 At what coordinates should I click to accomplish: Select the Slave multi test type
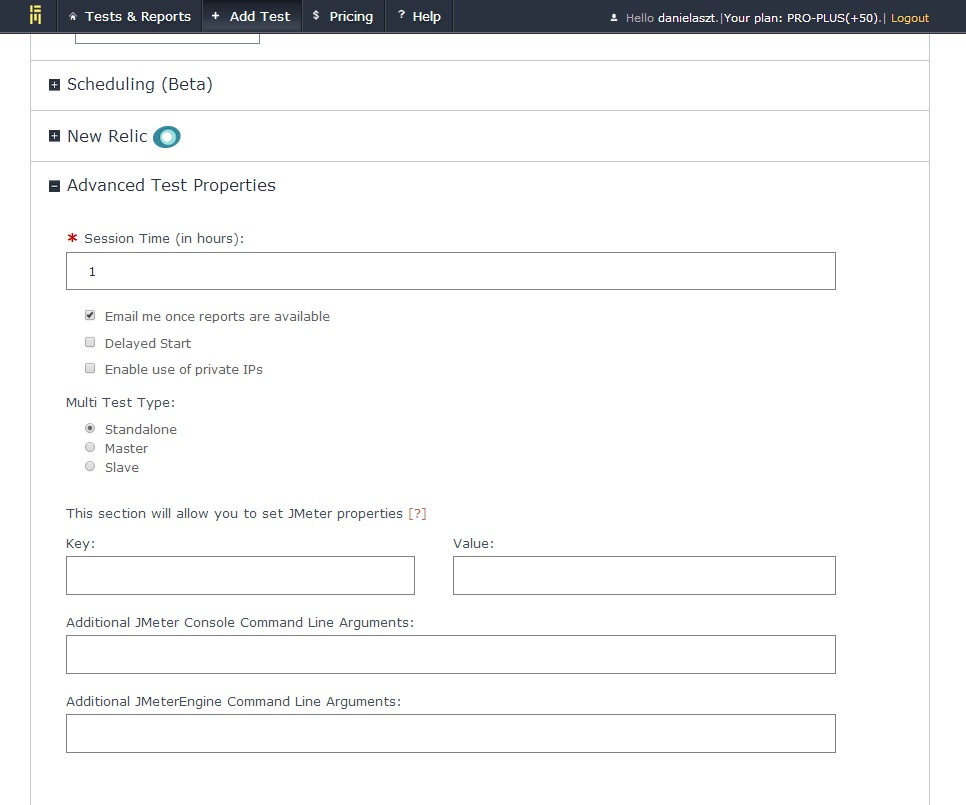(90, 466)
